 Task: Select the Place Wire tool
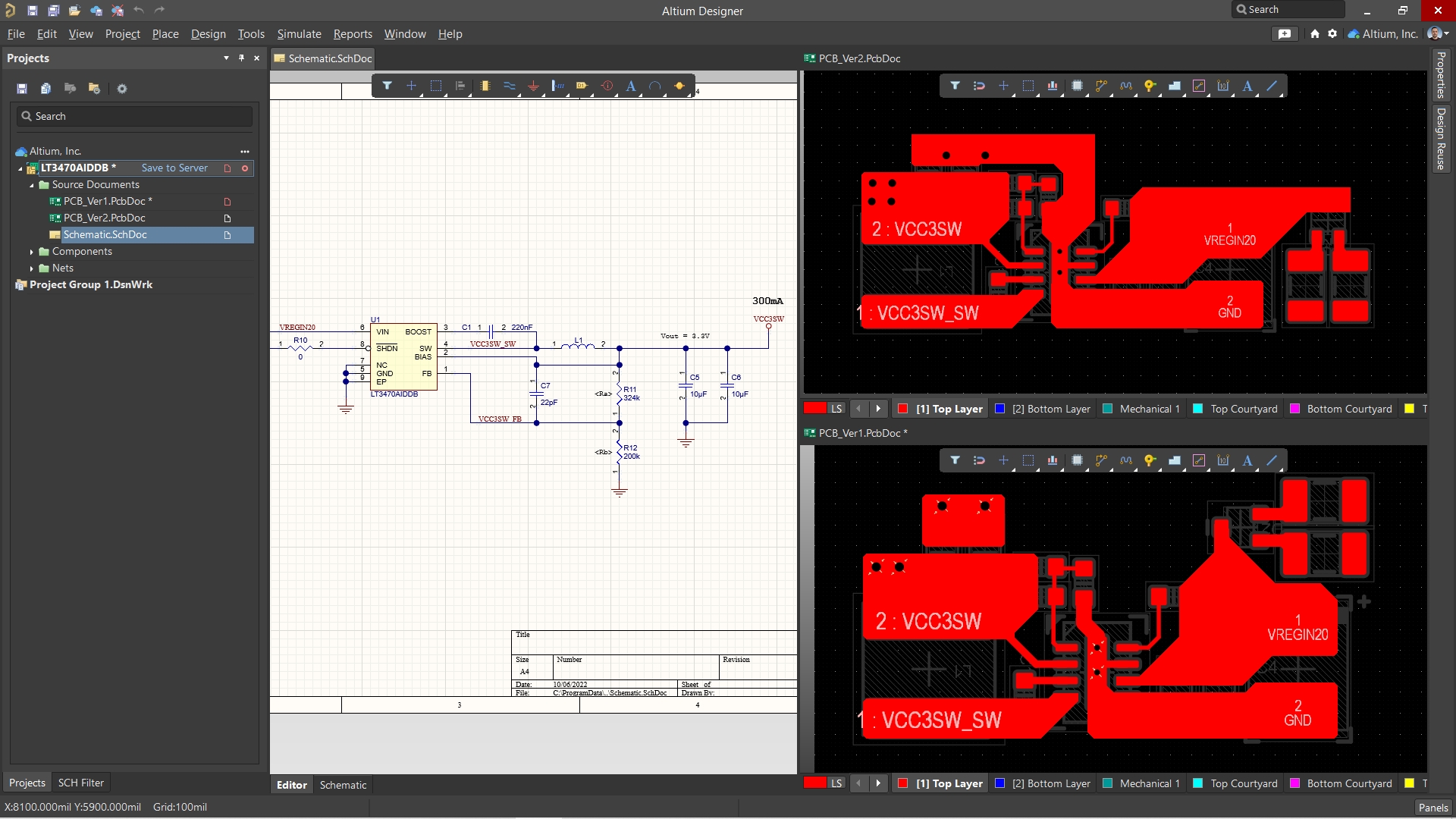tap(510, 86)
